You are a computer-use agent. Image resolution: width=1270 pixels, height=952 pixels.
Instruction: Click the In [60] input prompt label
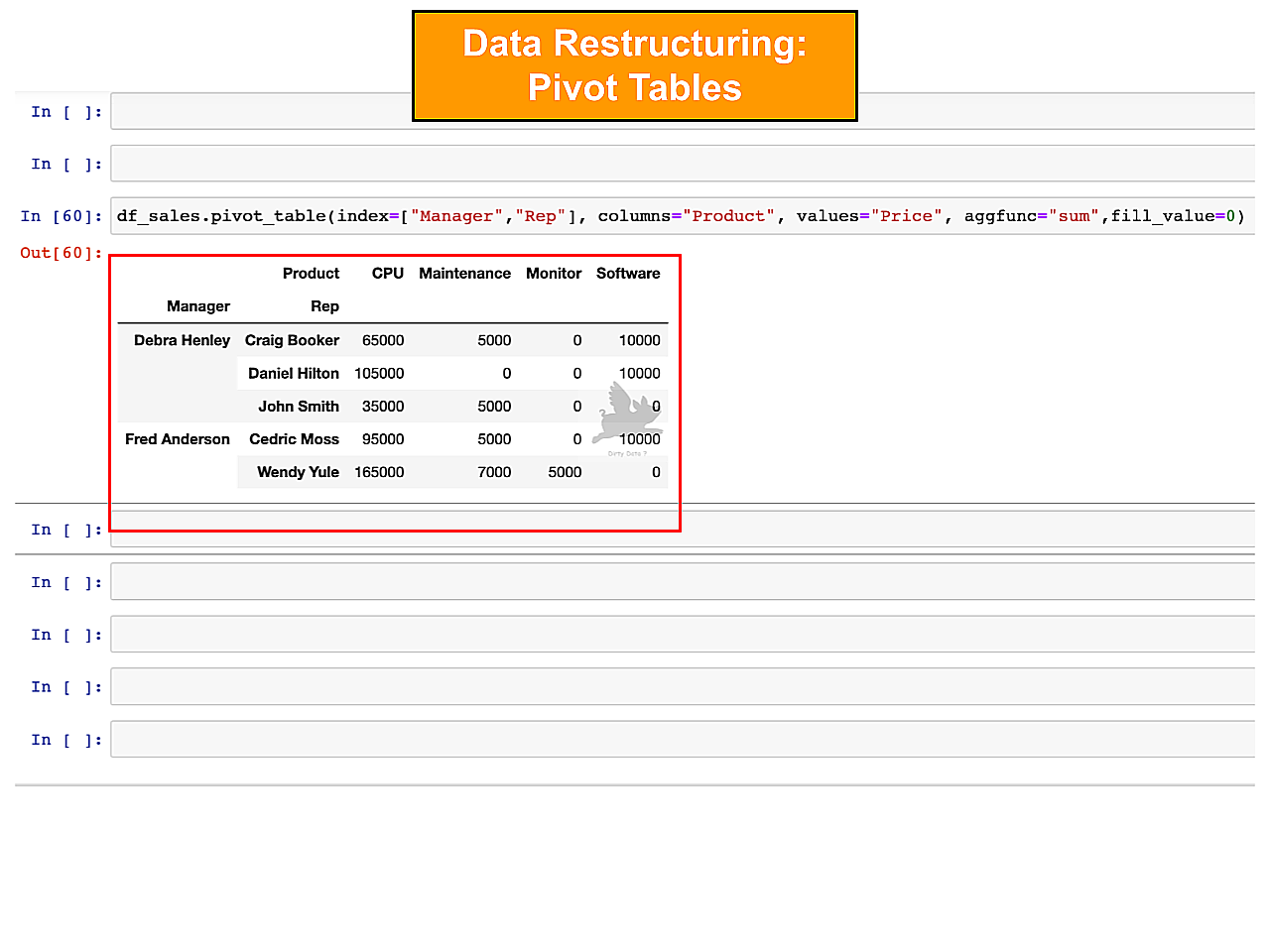coord(62,216)
